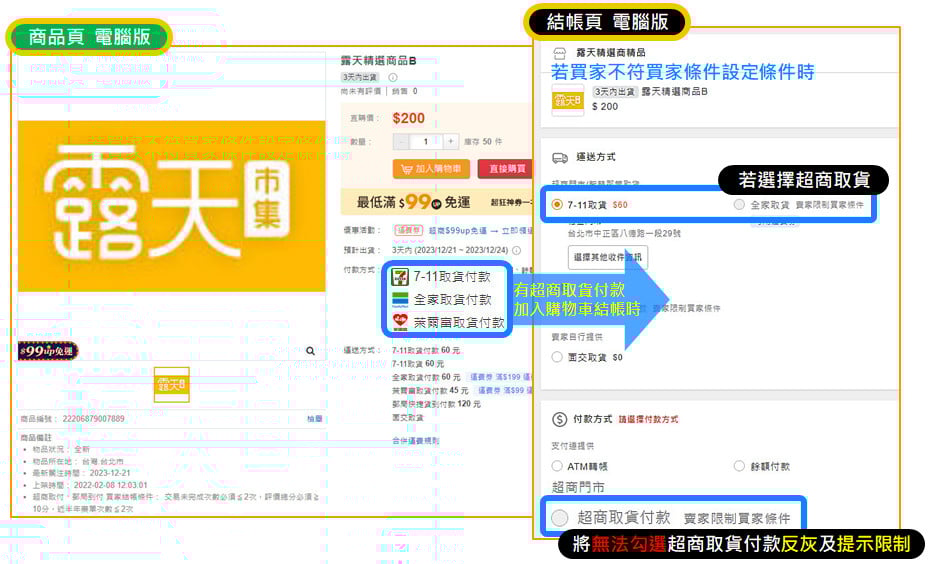Click the store icon beside 露天精選商精品
The height and width of the screenshot is (564, 928).
tap(560, 52)
